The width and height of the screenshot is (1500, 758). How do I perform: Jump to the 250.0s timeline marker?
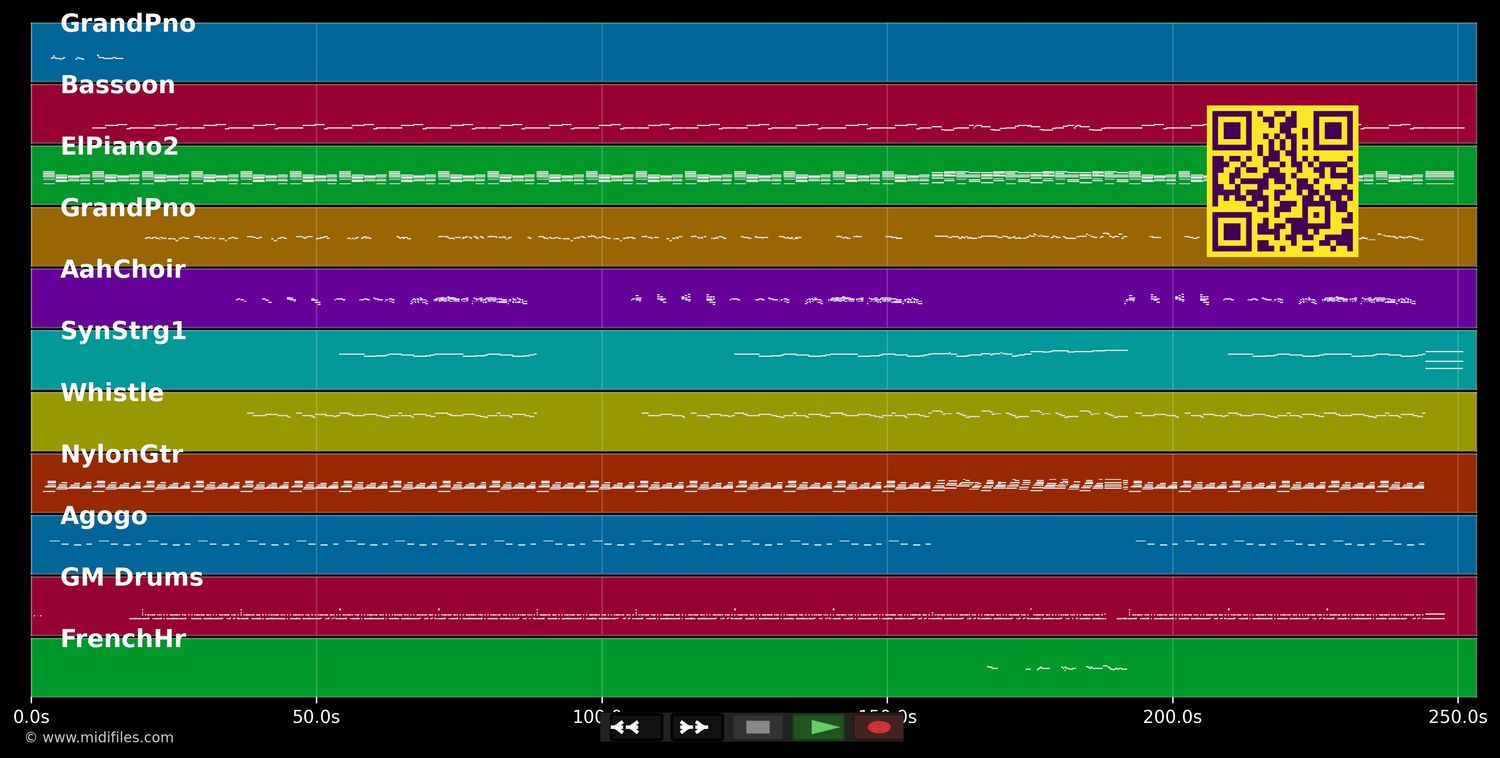[1458, 717]
